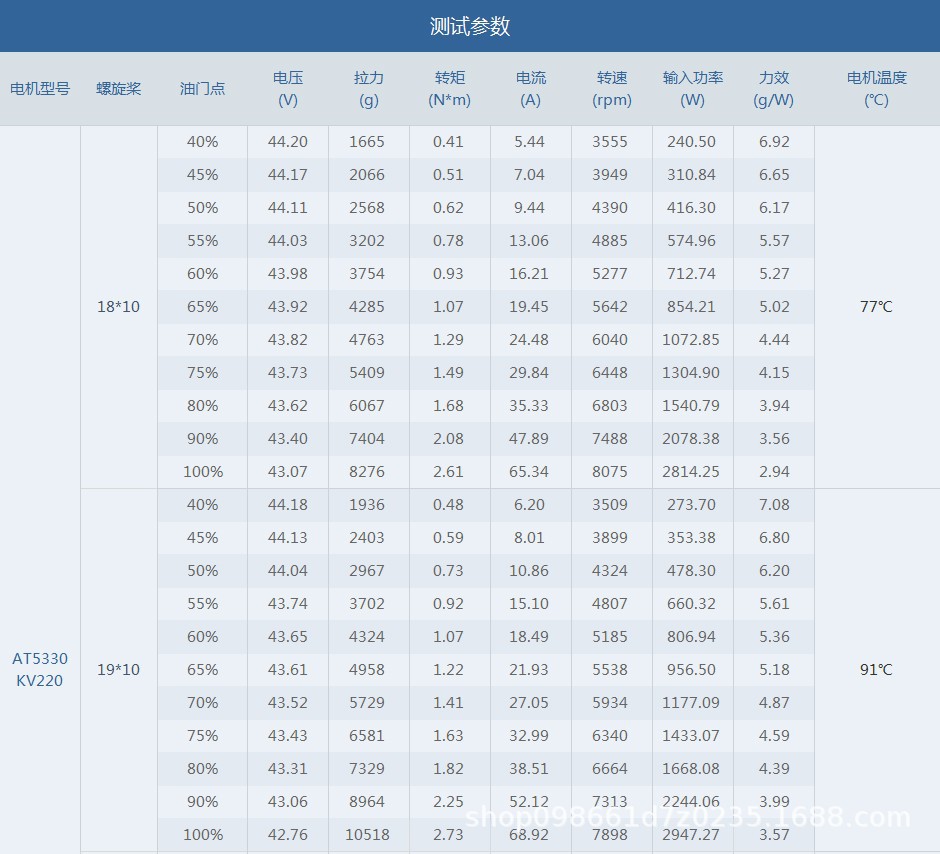Select efficiency value 2.94

[x=774, y=472]
